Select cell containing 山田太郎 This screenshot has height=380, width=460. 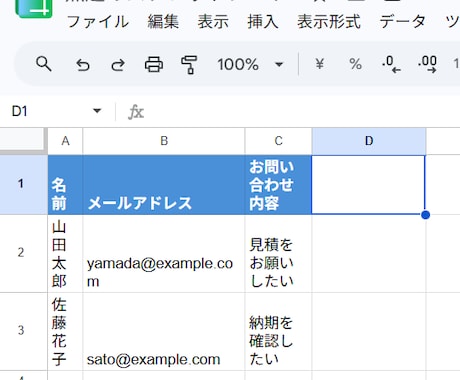coord(65,253)
